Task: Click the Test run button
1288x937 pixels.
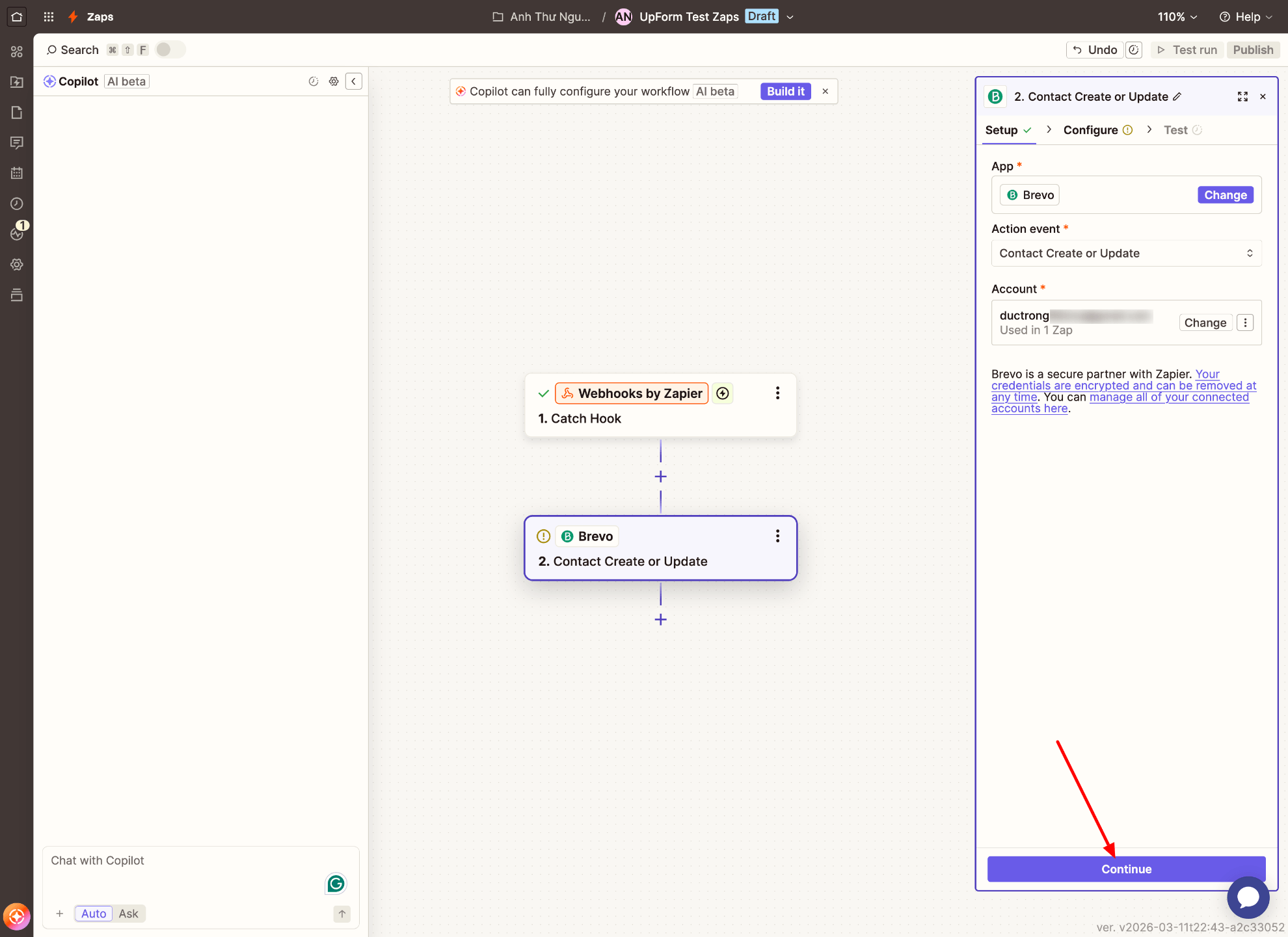Action: point(1187,50)
